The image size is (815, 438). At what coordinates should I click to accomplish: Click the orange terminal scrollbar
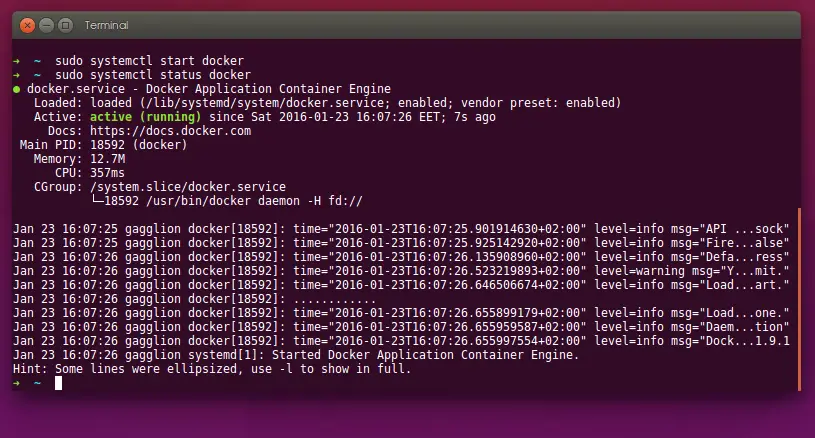(799, 299)
